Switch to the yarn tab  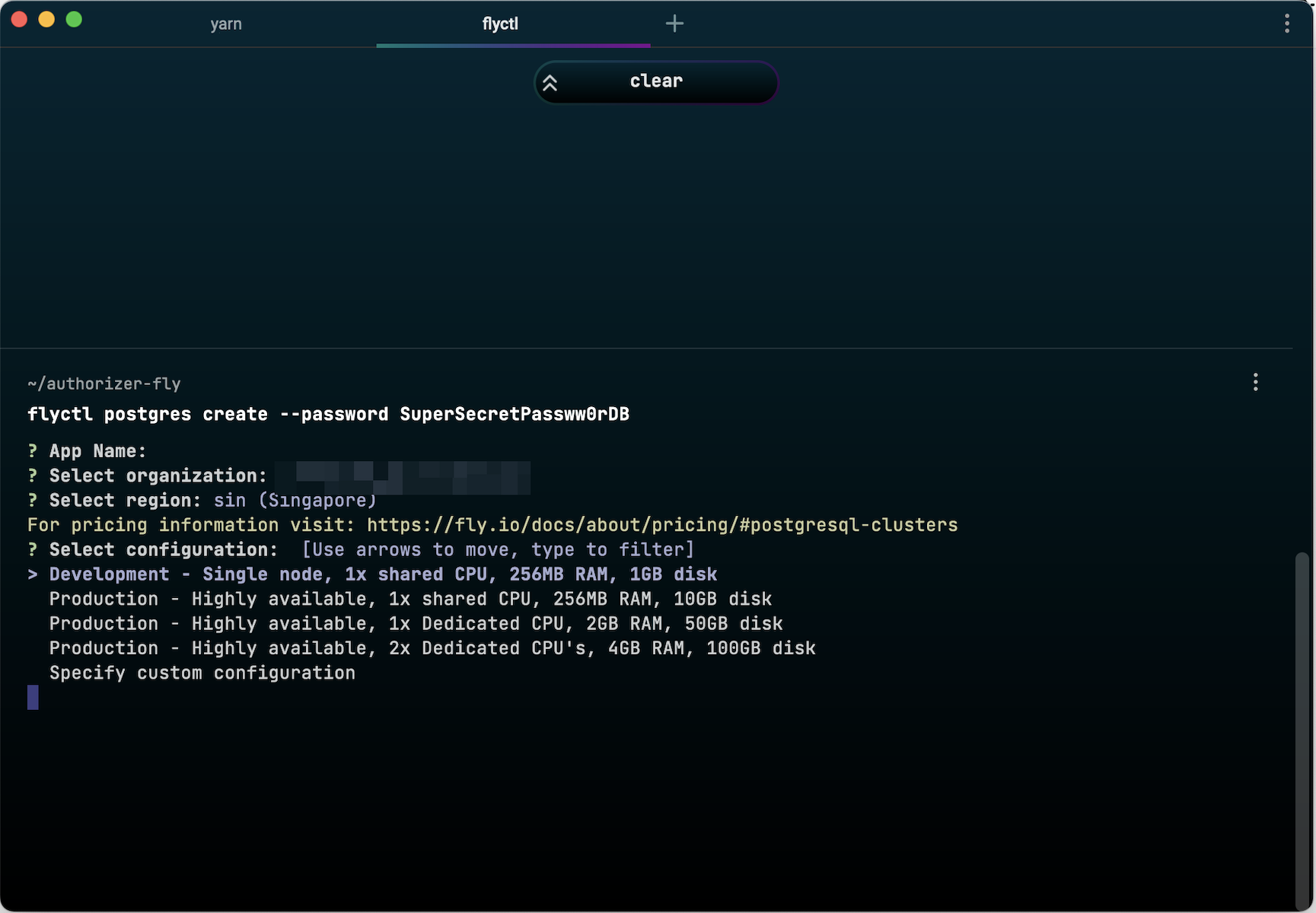pos(226,24)
